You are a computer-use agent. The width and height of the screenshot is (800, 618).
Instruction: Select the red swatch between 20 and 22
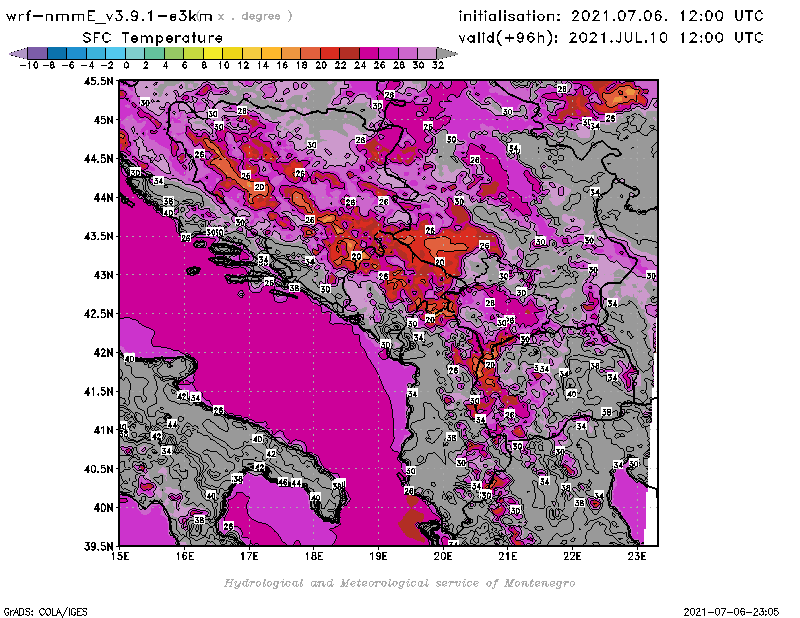pyautogui.click(x=330, y=53)
